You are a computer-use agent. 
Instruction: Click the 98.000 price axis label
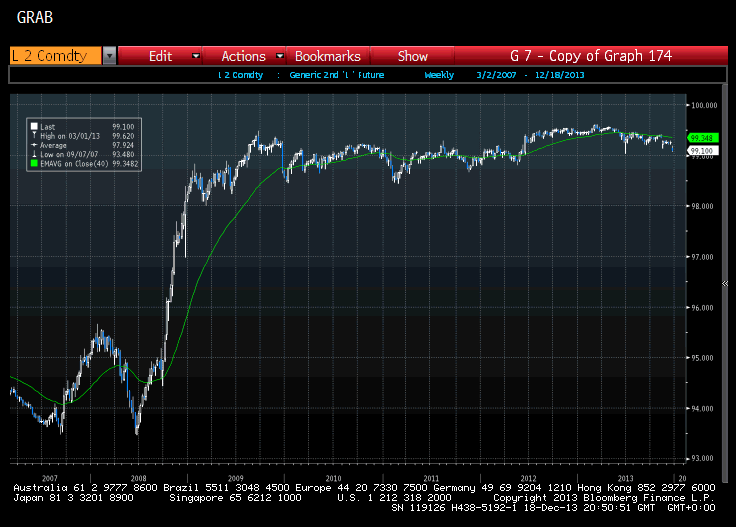pyautogui.click(x=702, y=206)
